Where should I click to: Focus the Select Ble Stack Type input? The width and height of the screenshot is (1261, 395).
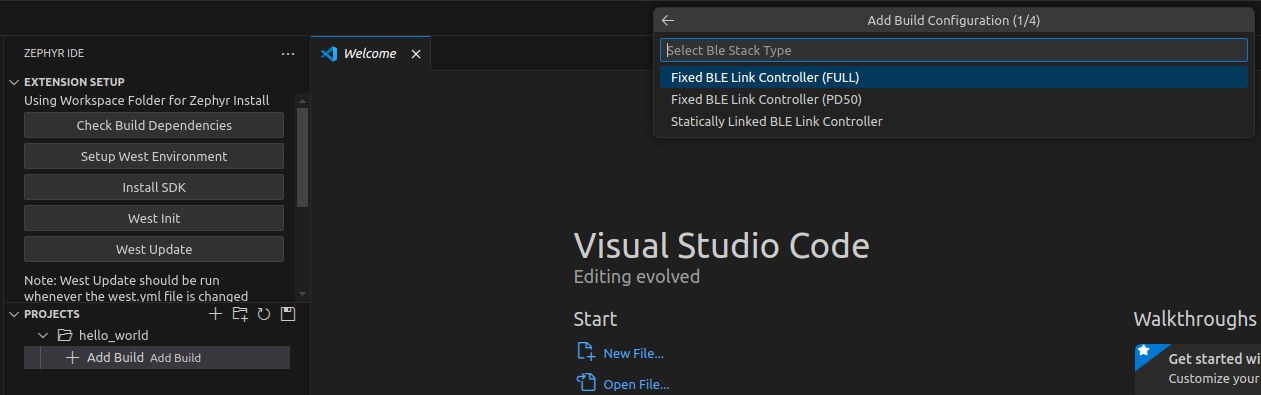click(x=953, y=50)
